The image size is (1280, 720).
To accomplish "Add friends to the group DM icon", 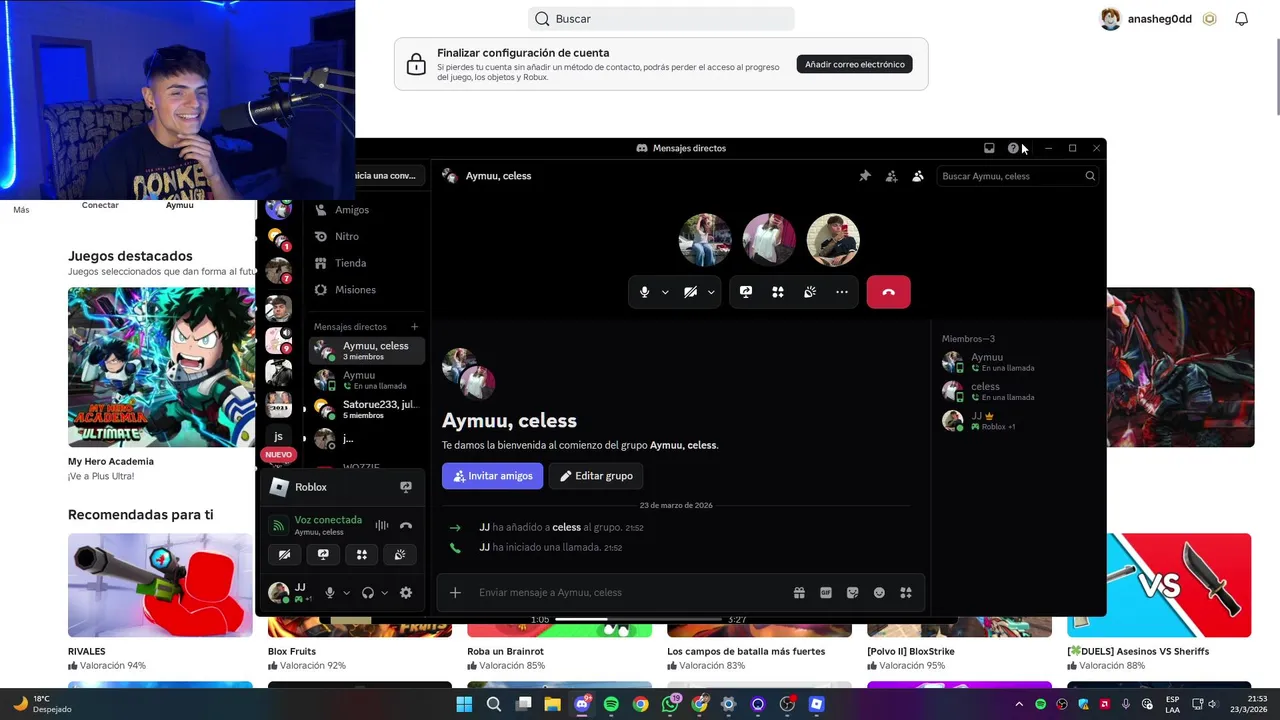I will coord(891,176).
